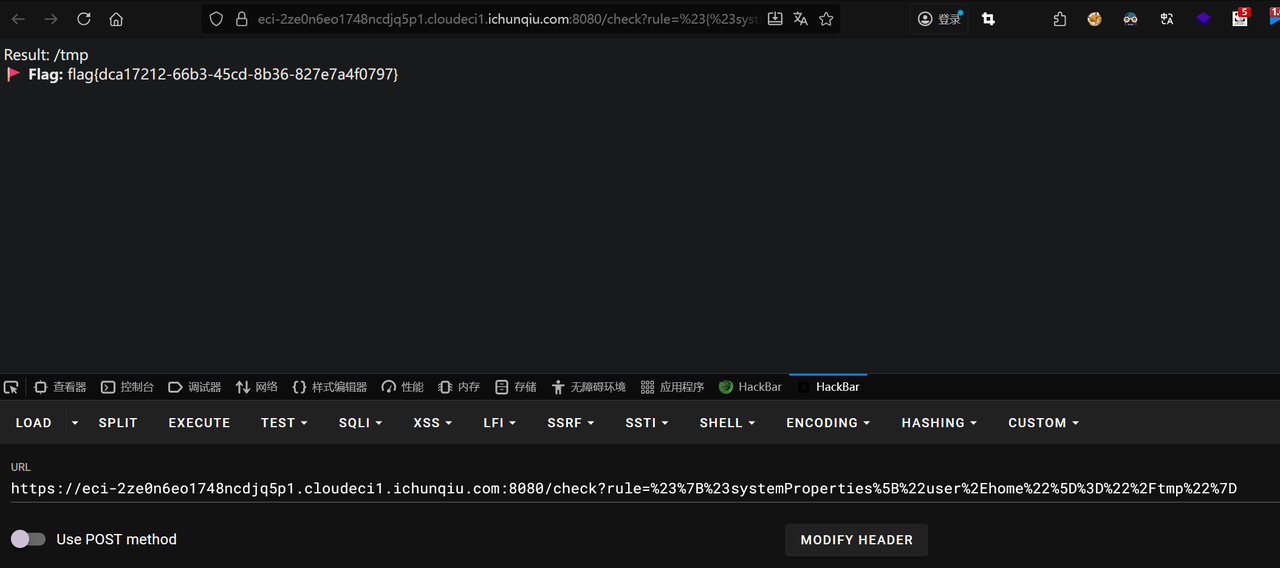Screen dimensions: 1280x568
Task: Open the arrow dropdown next to LOAD
Action: 75,423
